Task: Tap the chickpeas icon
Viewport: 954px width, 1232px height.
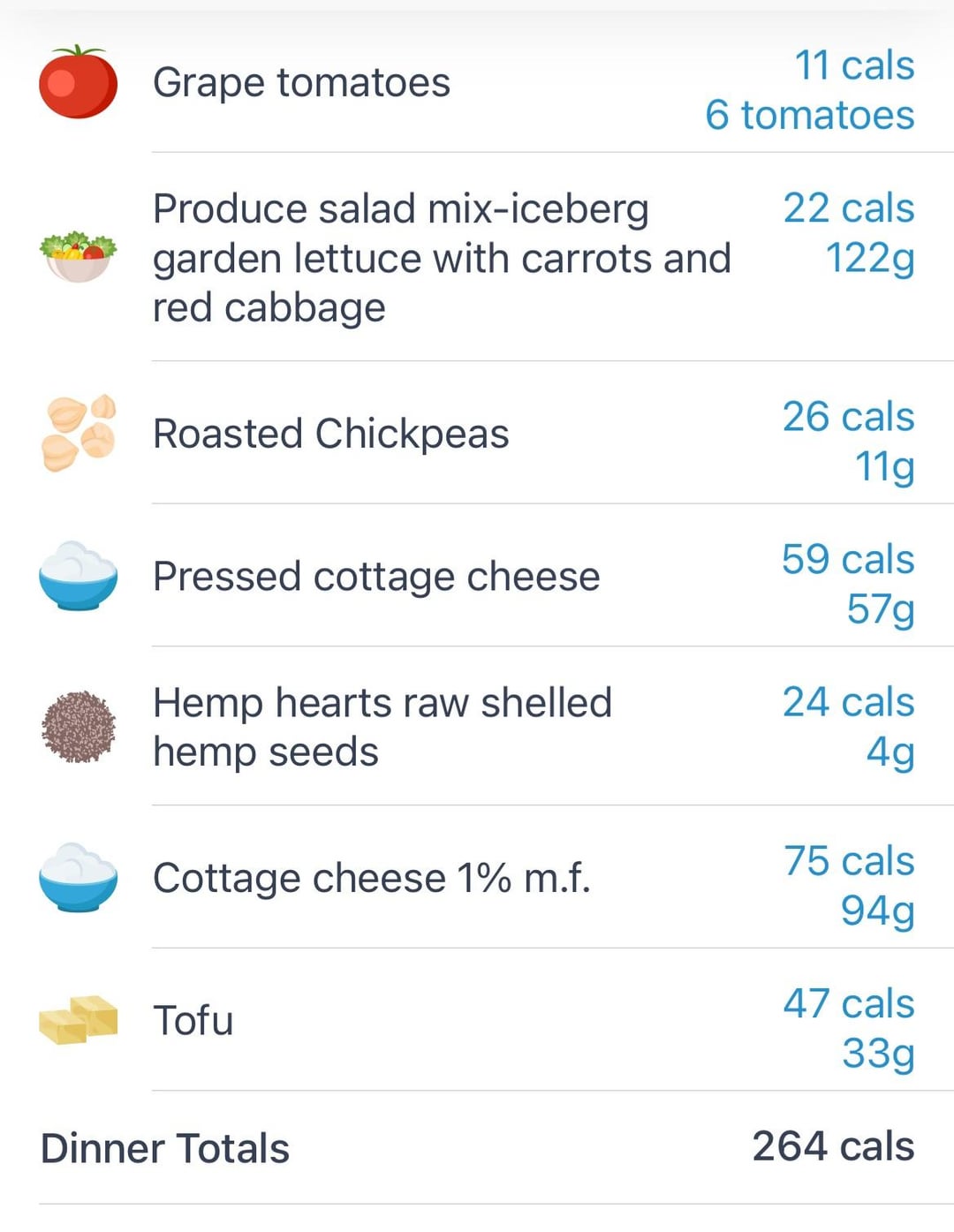Action: point(78,433)
